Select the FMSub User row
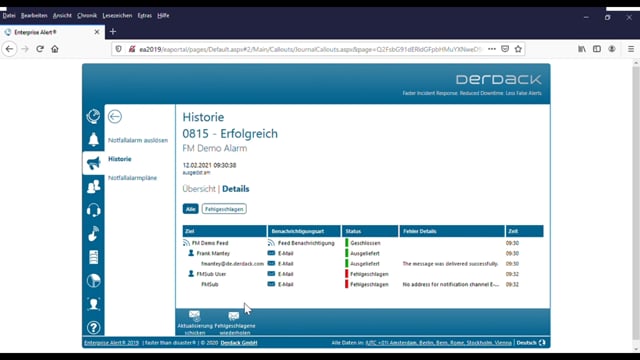 point(363,274)
